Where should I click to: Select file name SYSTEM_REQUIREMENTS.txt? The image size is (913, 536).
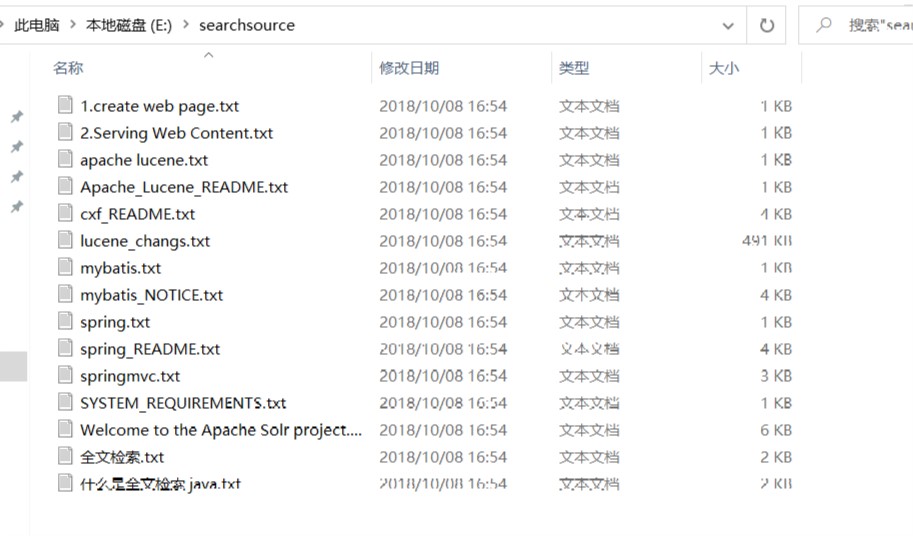coord(183,403)
